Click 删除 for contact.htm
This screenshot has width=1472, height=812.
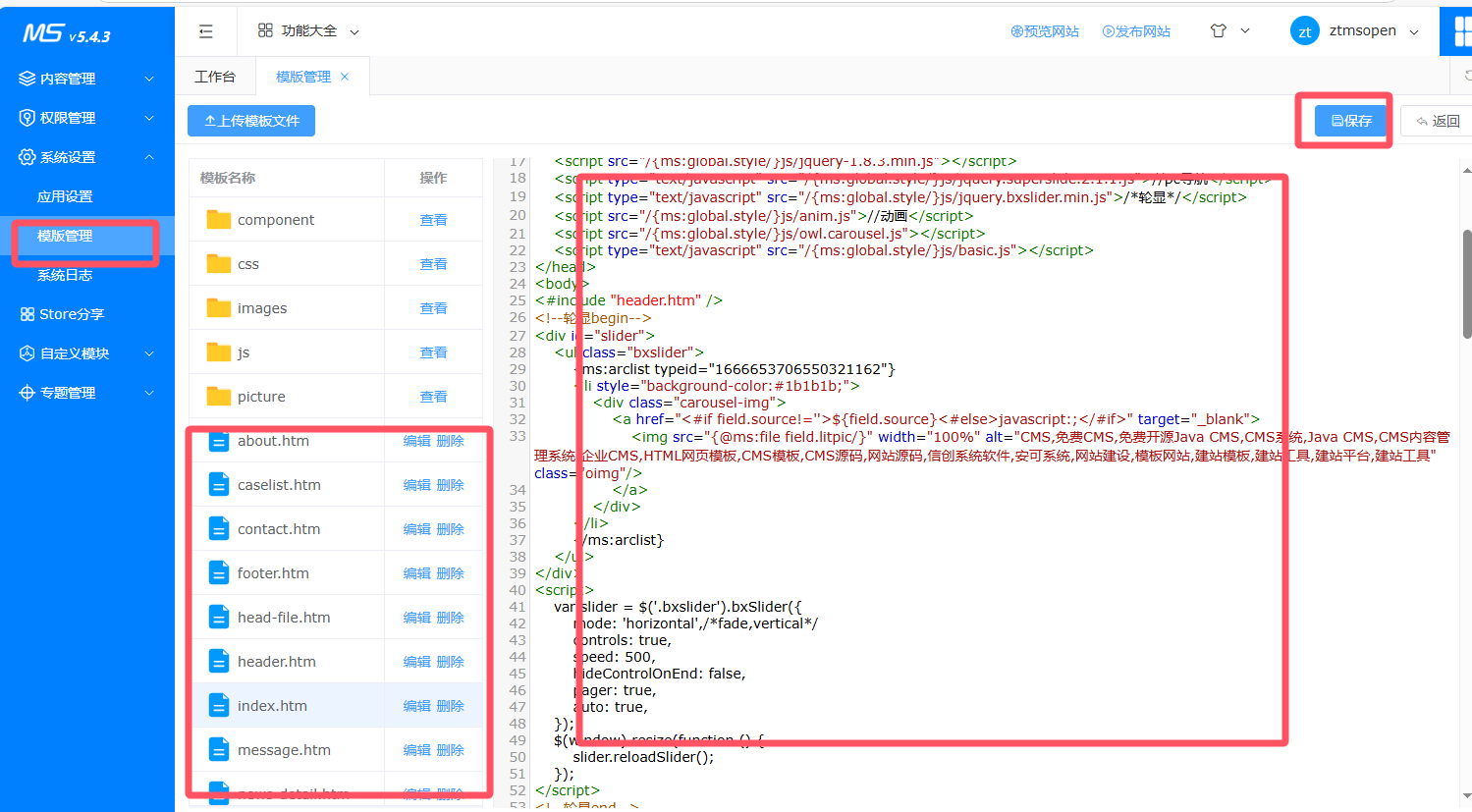pos(450,529)
